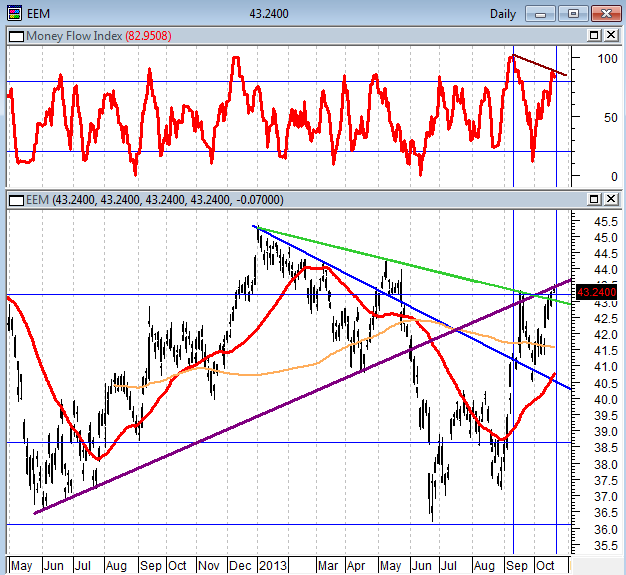
Task: Click the 50 level on MFI axis
Action: (x=611, y=118)
